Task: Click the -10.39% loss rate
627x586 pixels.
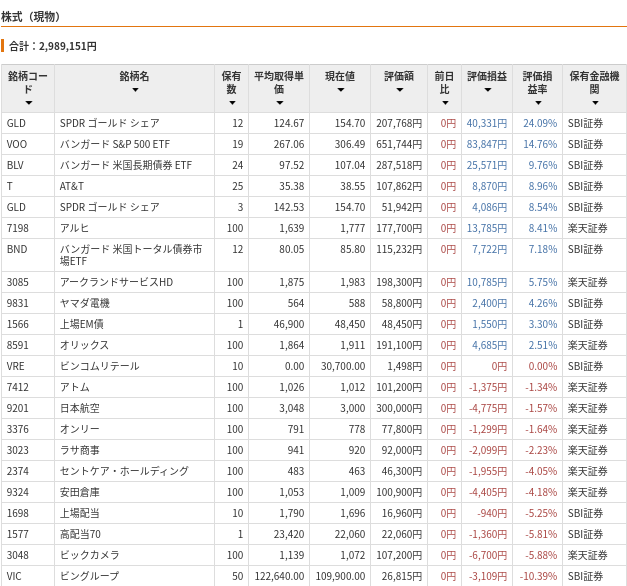Action: 538,576
